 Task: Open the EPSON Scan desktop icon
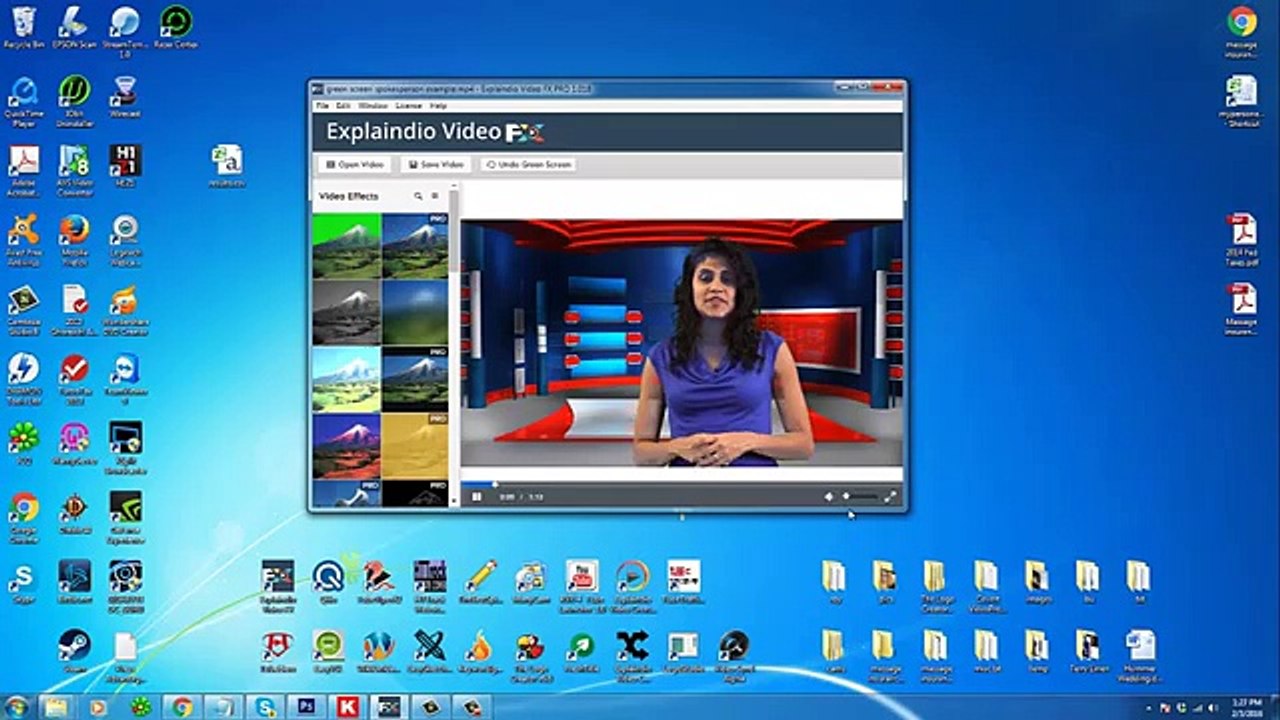73,28
